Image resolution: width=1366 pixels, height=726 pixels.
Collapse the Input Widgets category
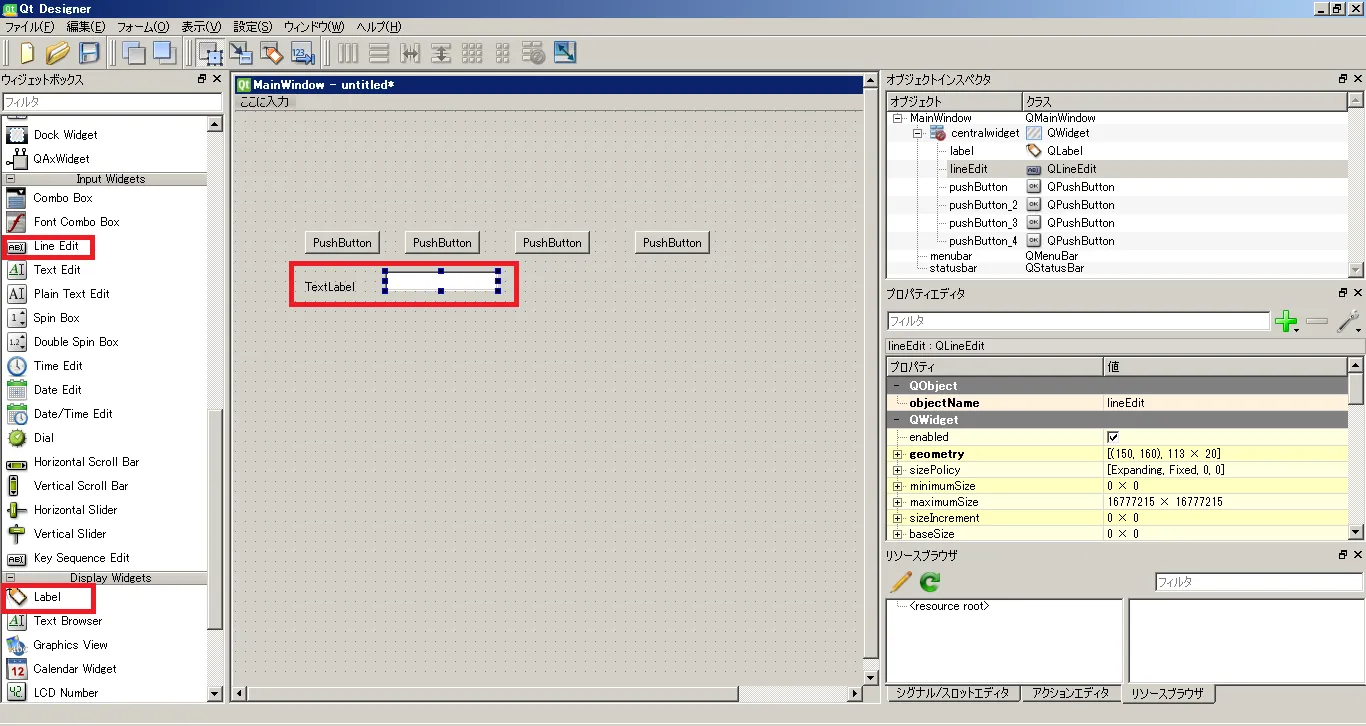[11, 179]
